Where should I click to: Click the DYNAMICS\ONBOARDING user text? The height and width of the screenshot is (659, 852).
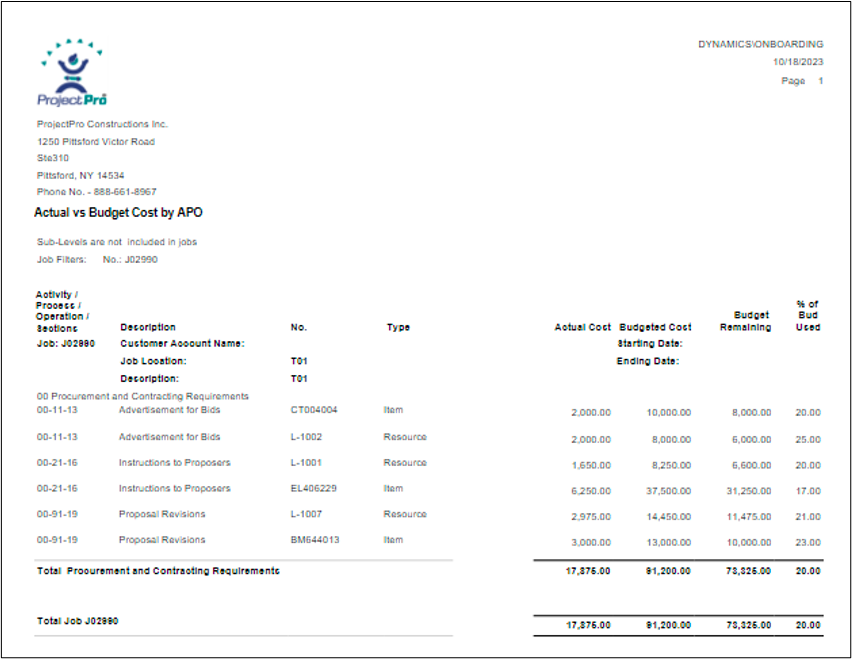(x=760, y=44)
